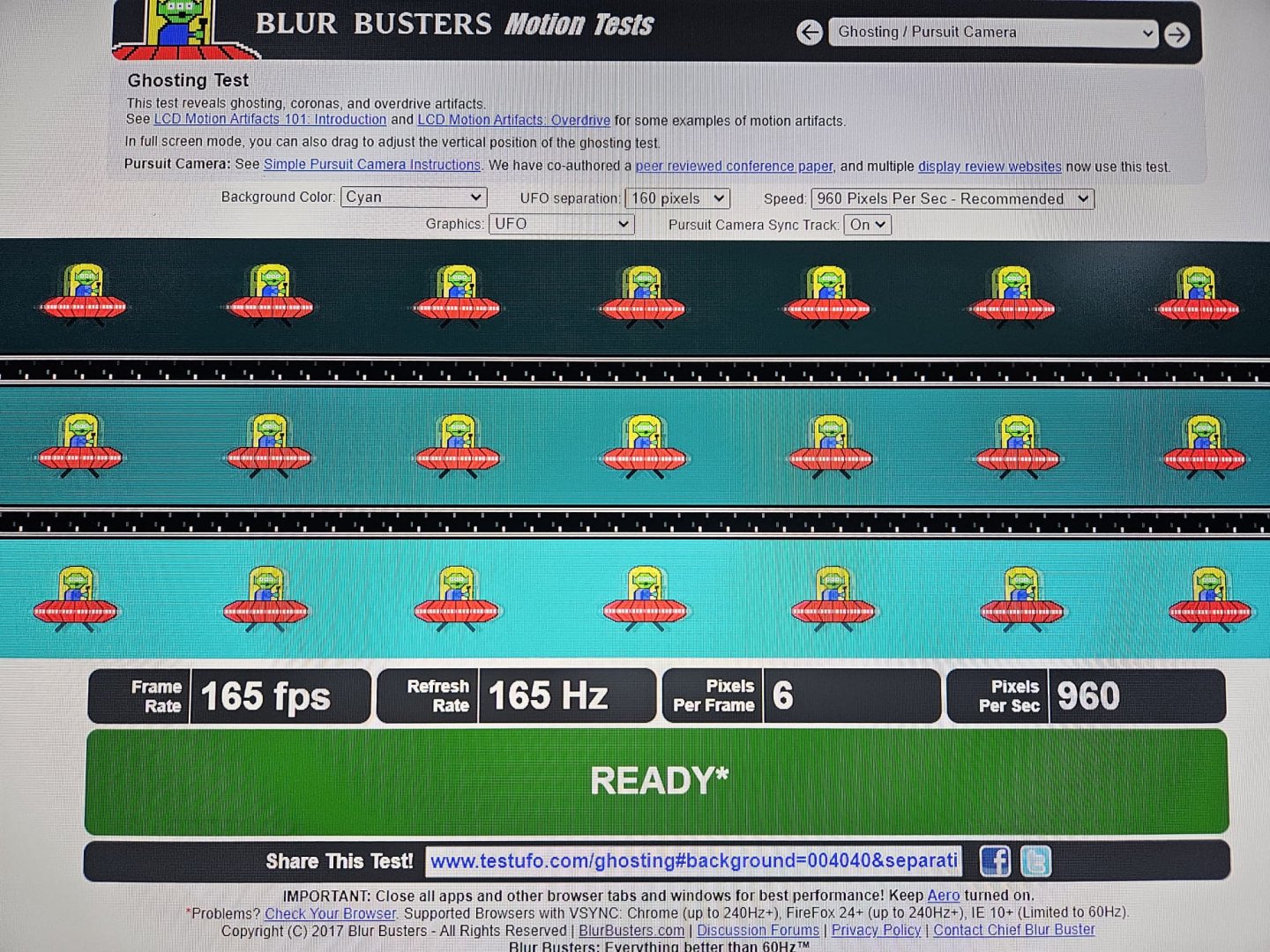Image resolution: width=1270 pixels, height=952 pixels.
Task: Share this test on Facebook
Action: pyautogui.click(x=995, y=861)
